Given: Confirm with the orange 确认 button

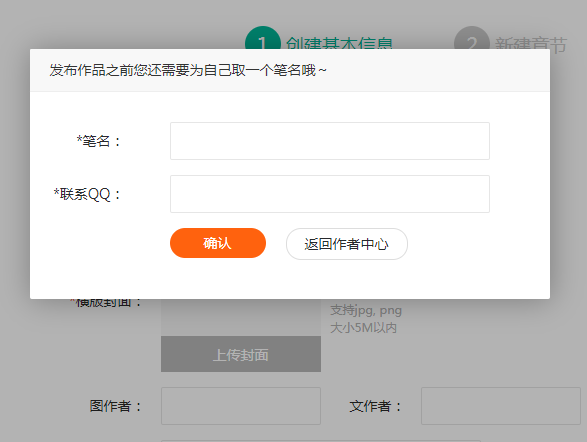Looking at the screenshot, I should click(x=218, y=243).
